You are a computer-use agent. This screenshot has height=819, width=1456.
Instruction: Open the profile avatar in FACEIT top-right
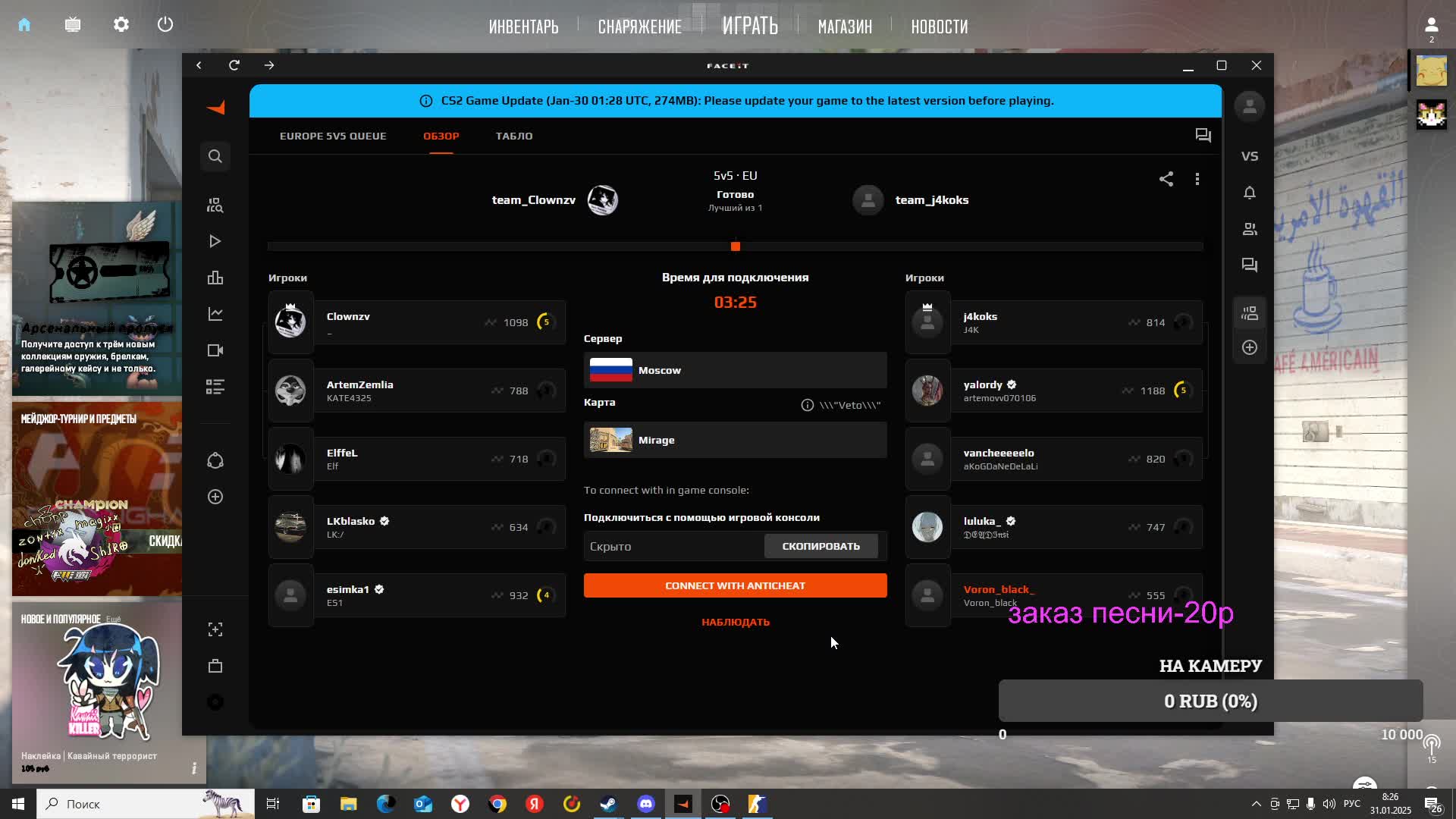[1250, 106]
